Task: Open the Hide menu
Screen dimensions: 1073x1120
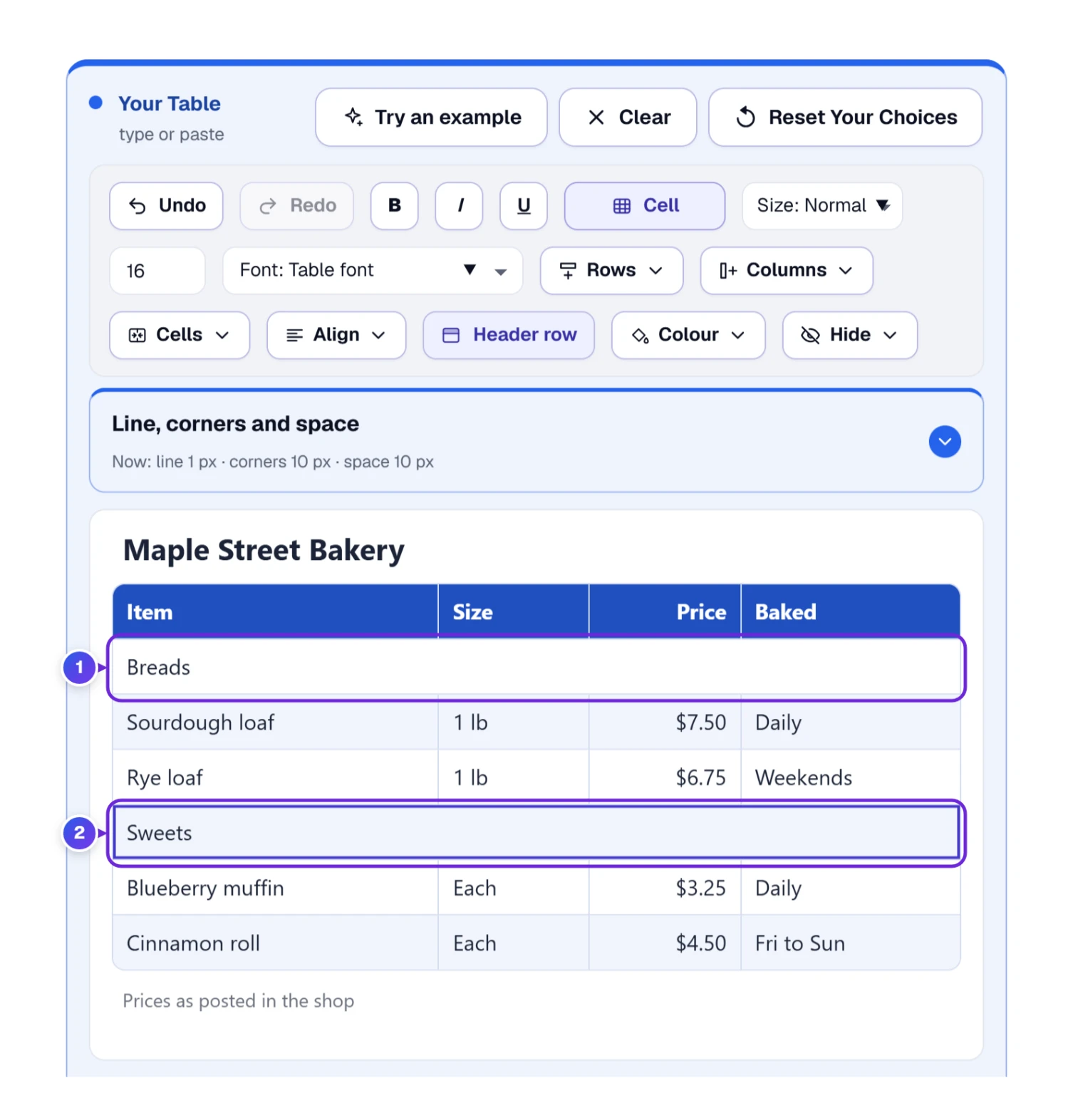Action: [850, 335]
